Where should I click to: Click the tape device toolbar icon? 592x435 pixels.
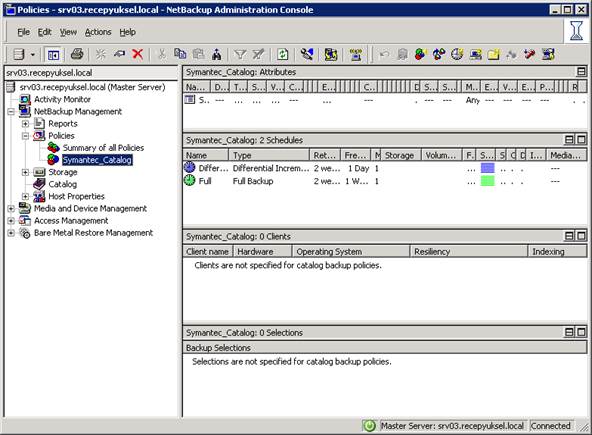(x=356, y=55)
